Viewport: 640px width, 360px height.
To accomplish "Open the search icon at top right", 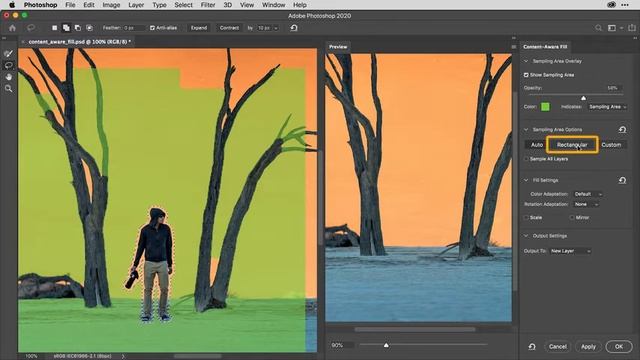I will [598, 28].
